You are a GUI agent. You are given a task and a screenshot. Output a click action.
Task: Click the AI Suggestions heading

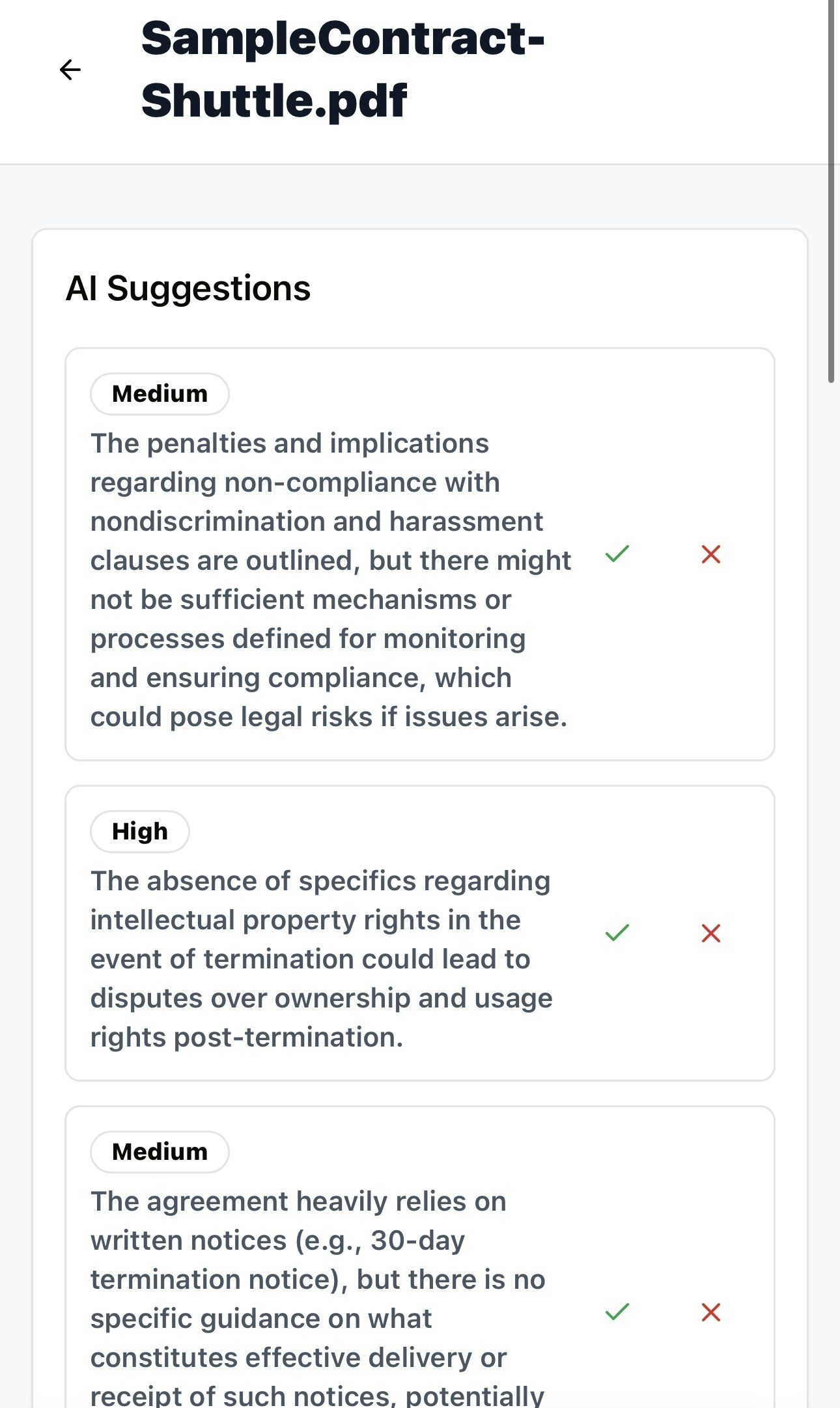coord(188,289)
